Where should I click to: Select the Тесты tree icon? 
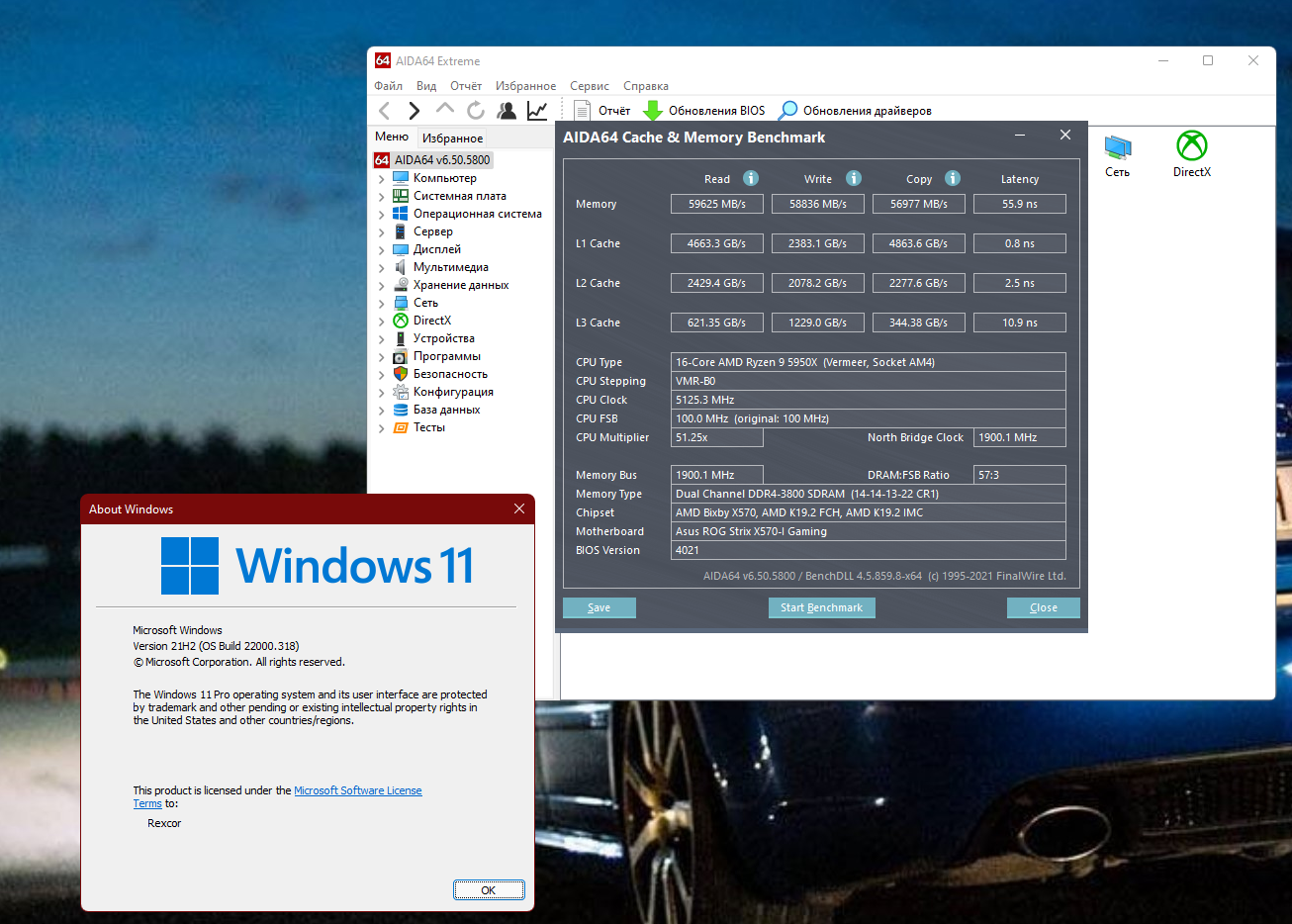[401, 427]
